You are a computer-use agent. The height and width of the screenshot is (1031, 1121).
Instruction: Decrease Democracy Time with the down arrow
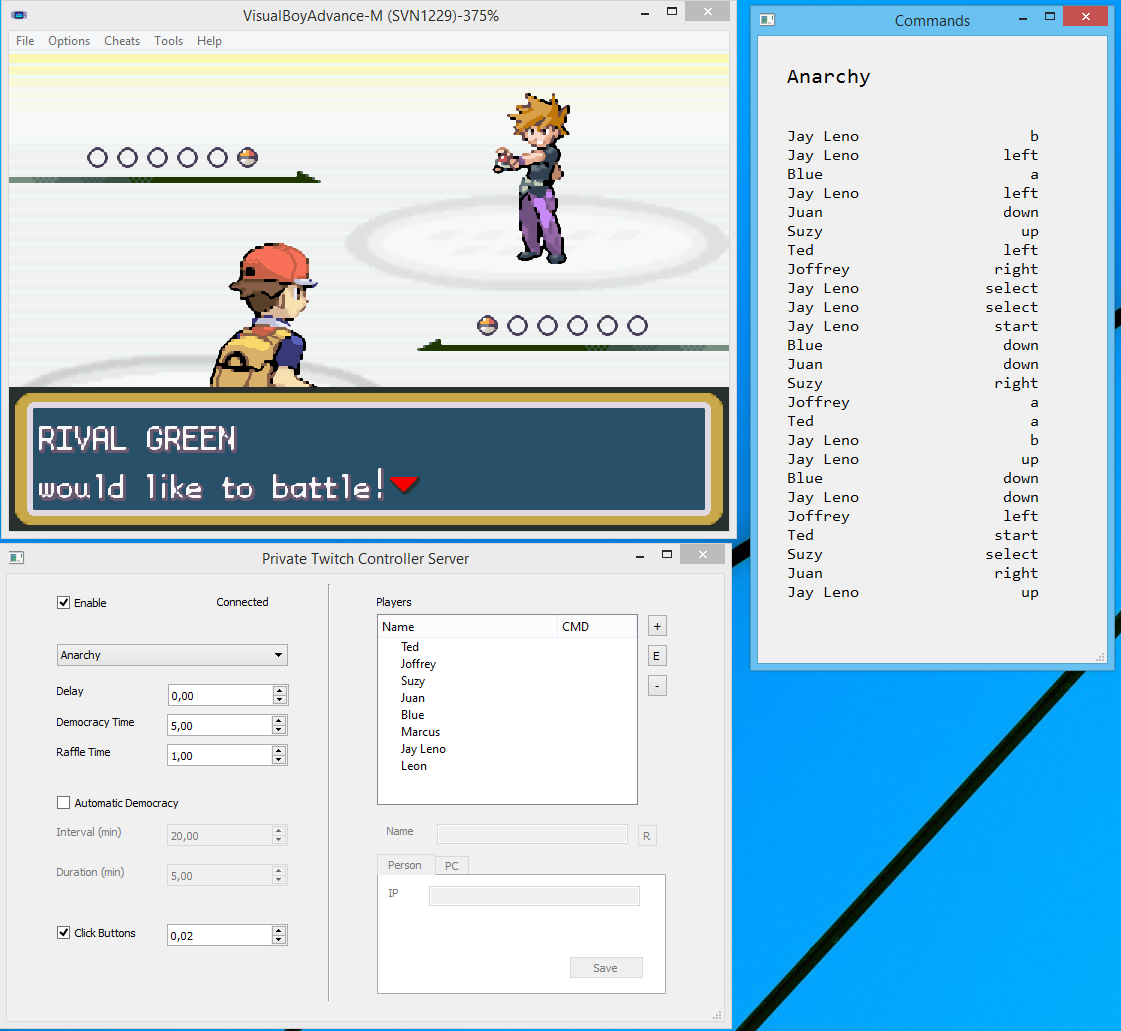280,730
